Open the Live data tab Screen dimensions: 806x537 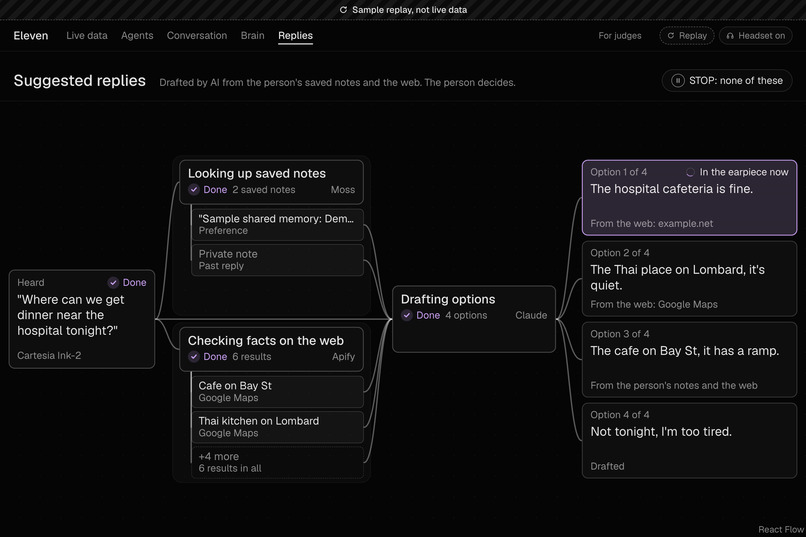[x=87, y=35]
